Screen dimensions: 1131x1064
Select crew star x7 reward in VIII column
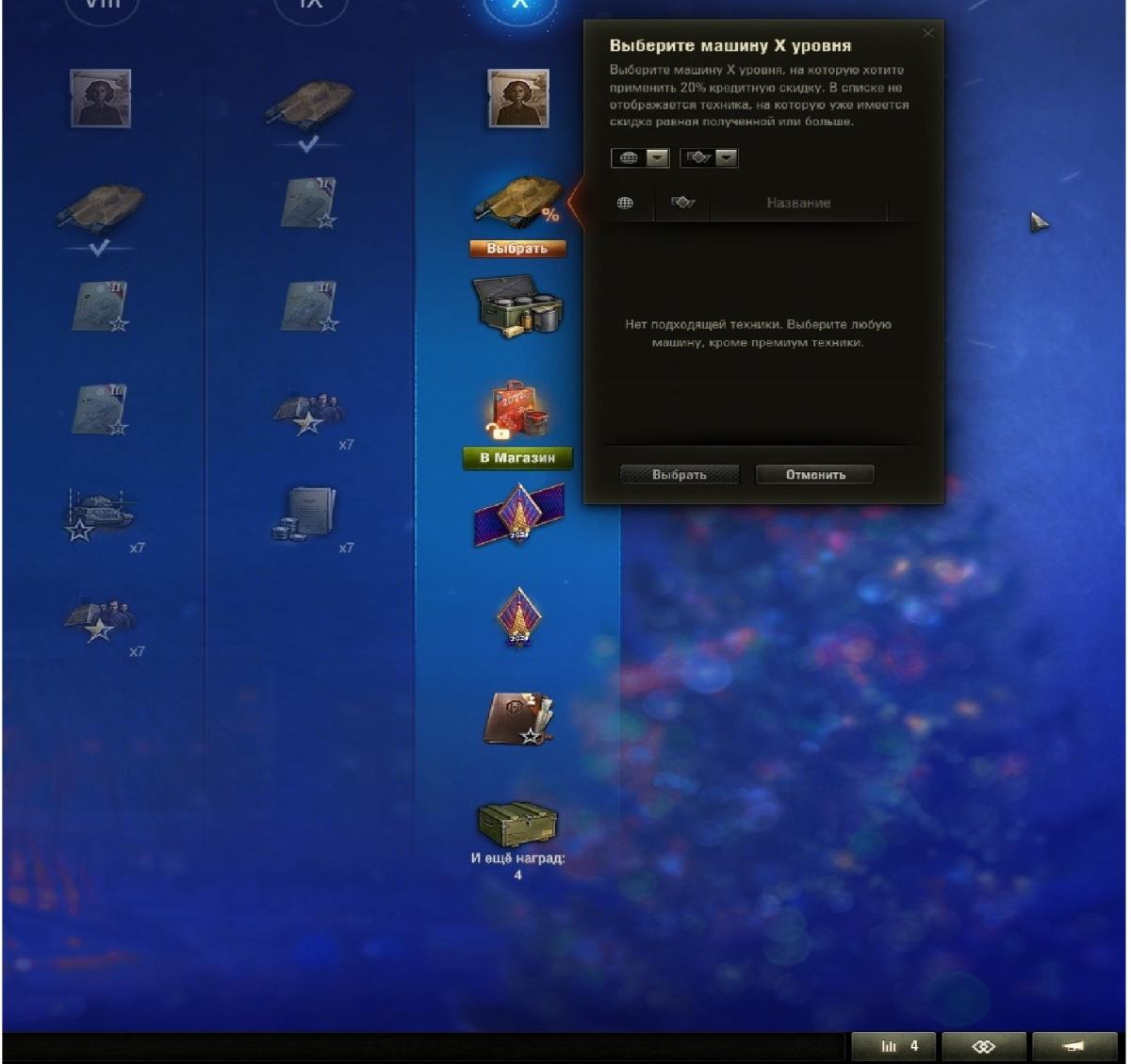click(x=100, y=619)
